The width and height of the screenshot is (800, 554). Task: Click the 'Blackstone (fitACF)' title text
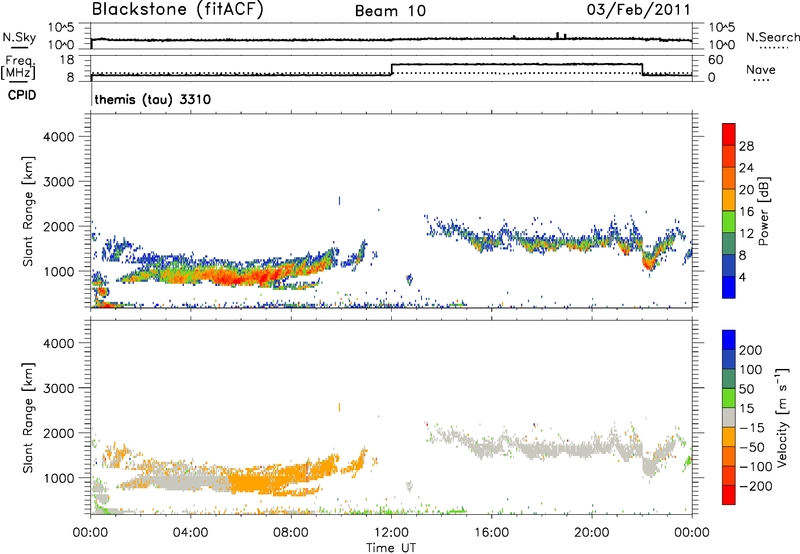coord(177,9)
